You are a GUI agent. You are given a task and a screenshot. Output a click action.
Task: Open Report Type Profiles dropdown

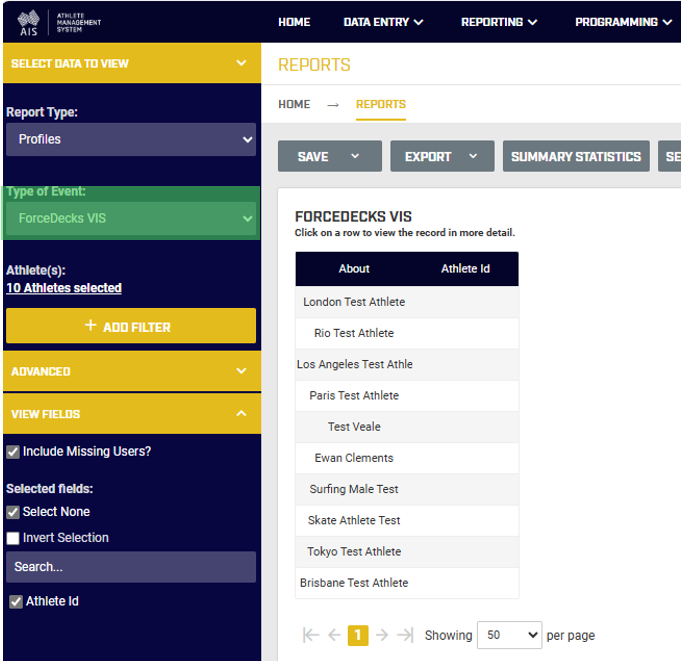(x=131, y=139)
